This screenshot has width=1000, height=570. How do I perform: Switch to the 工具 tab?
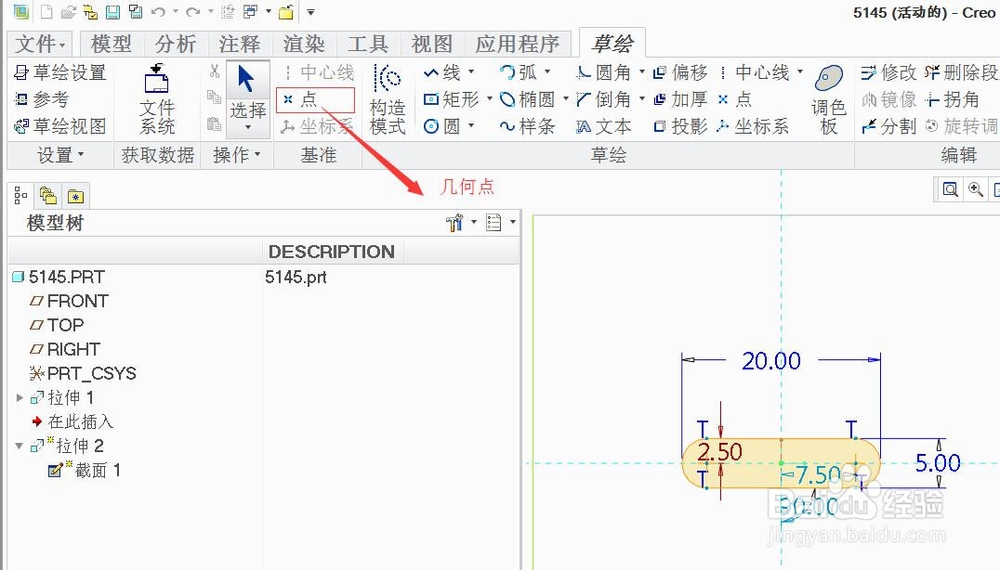pyautogui.click(x=368, y=44)
